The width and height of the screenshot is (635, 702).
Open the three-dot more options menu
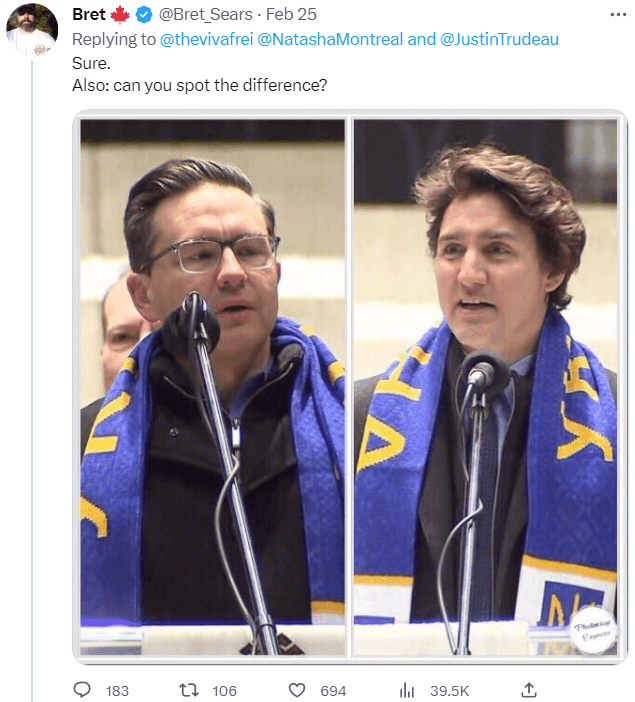(618, 15)
